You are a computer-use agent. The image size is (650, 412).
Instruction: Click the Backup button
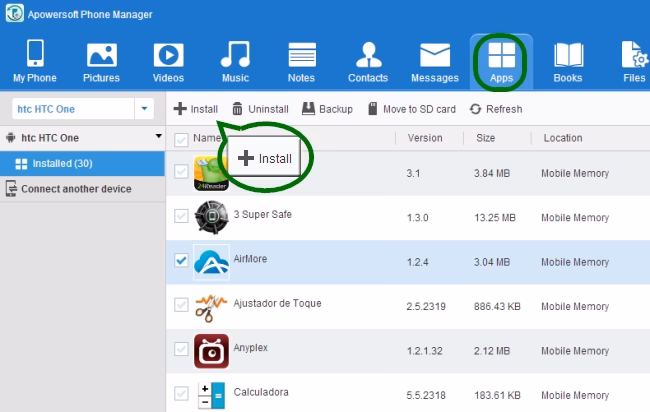point(327,109)
